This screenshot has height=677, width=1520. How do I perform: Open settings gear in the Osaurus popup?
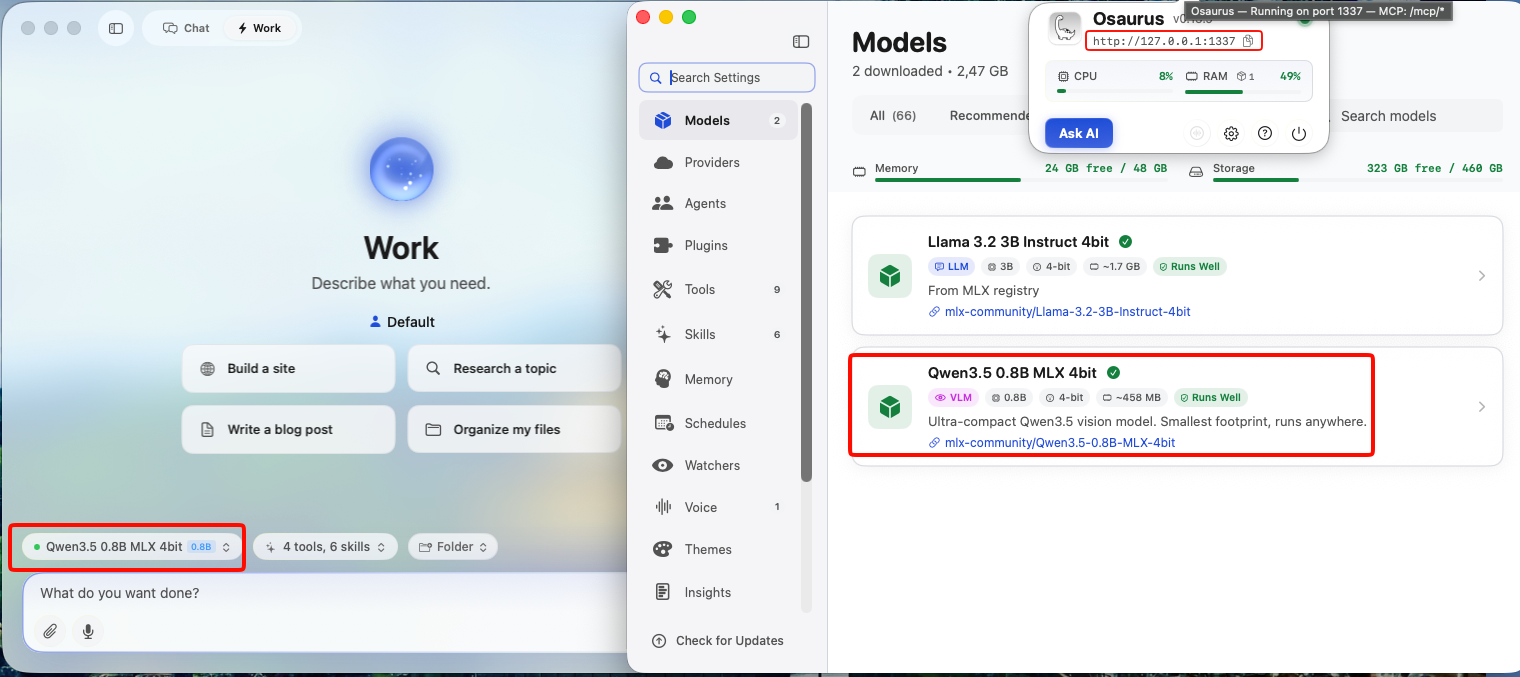point(1231,133)
